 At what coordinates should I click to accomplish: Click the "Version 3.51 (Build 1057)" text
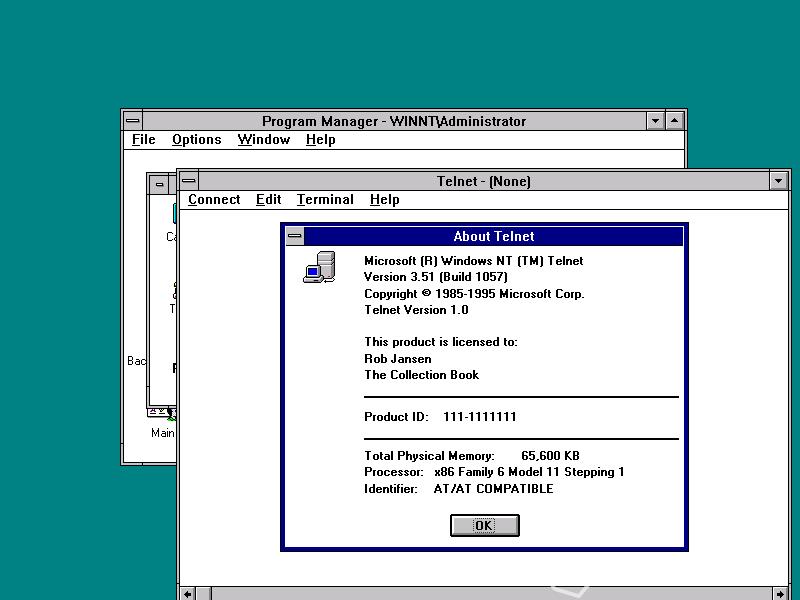(435, 277)
